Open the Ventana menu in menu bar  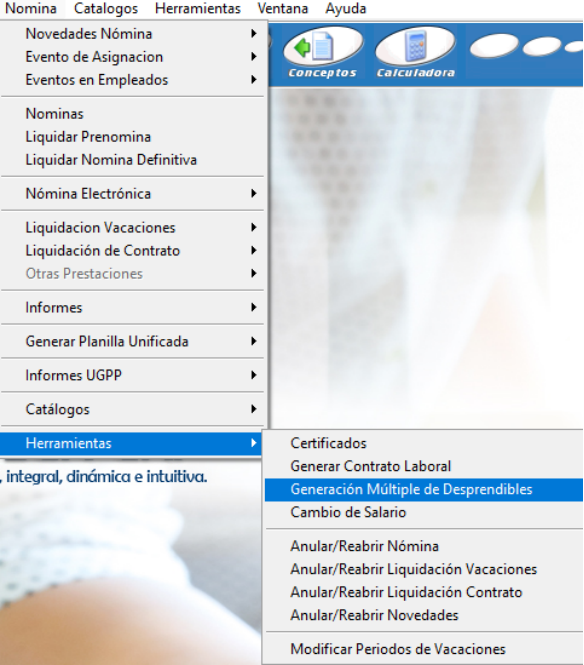[282, 8]
